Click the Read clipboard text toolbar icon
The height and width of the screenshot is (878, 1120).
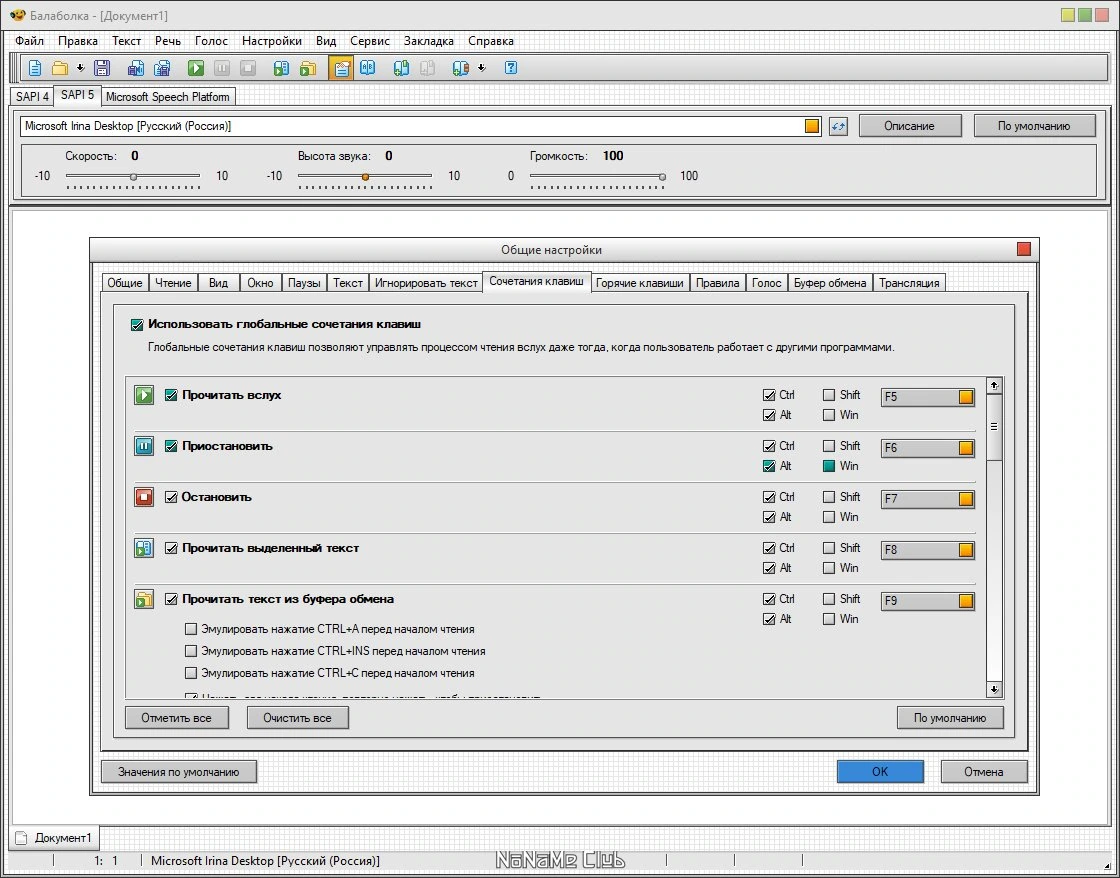pyautogui.click(x=308, y=68)
